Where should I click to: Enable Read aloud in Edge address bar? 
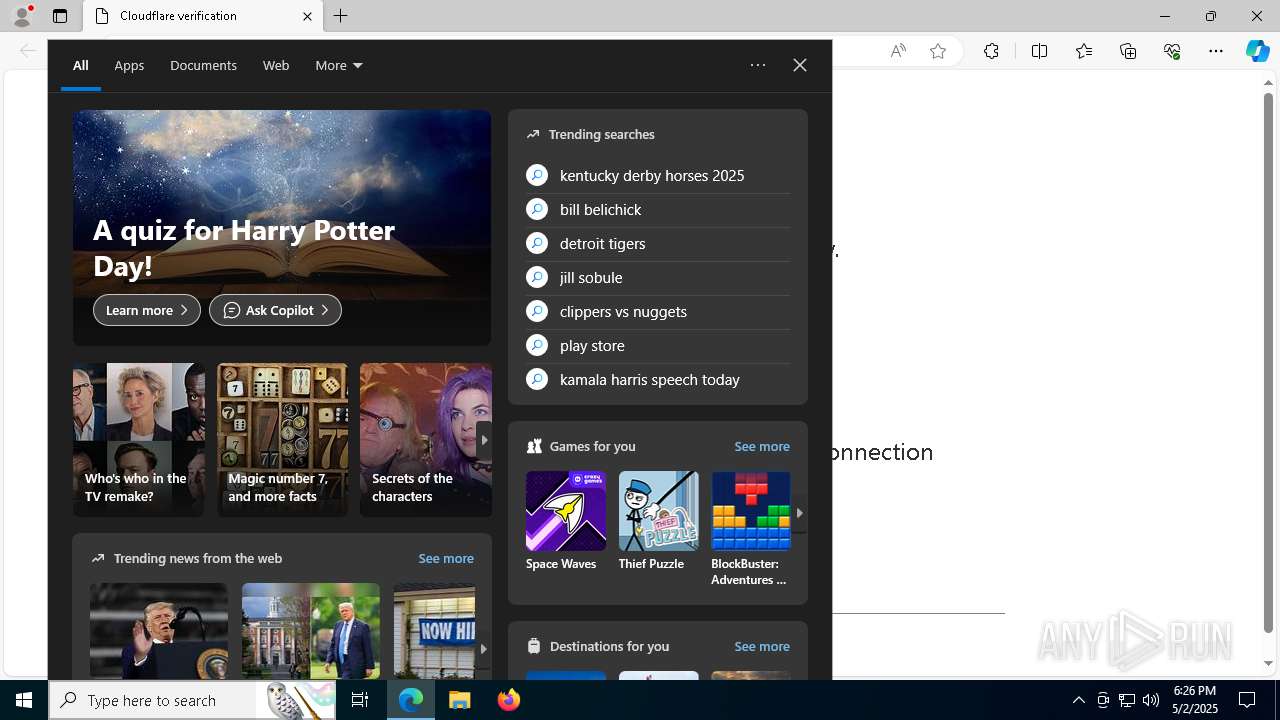pos(898,51)
